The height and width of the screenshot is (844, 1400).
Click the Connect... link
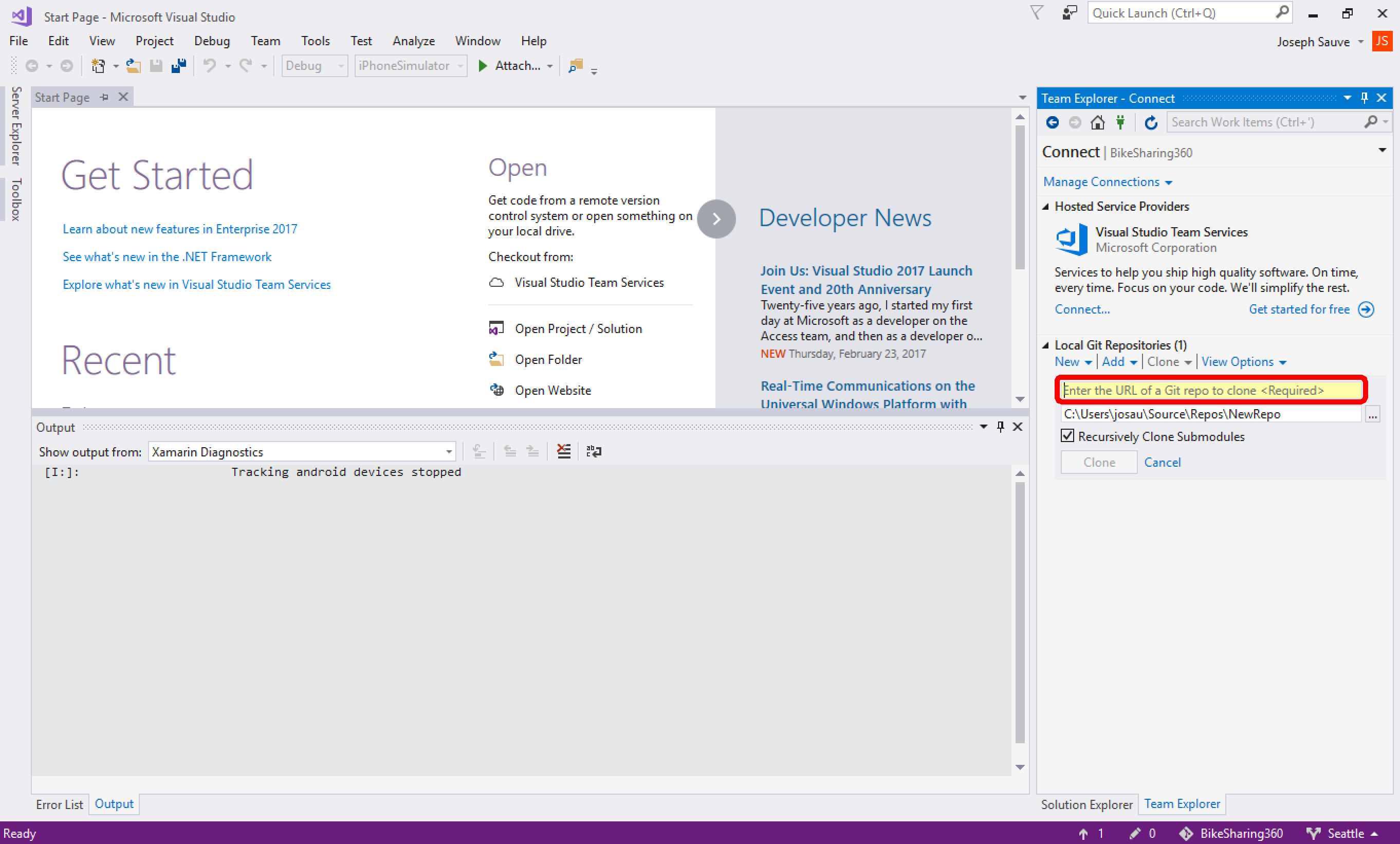click(1082, 309)
